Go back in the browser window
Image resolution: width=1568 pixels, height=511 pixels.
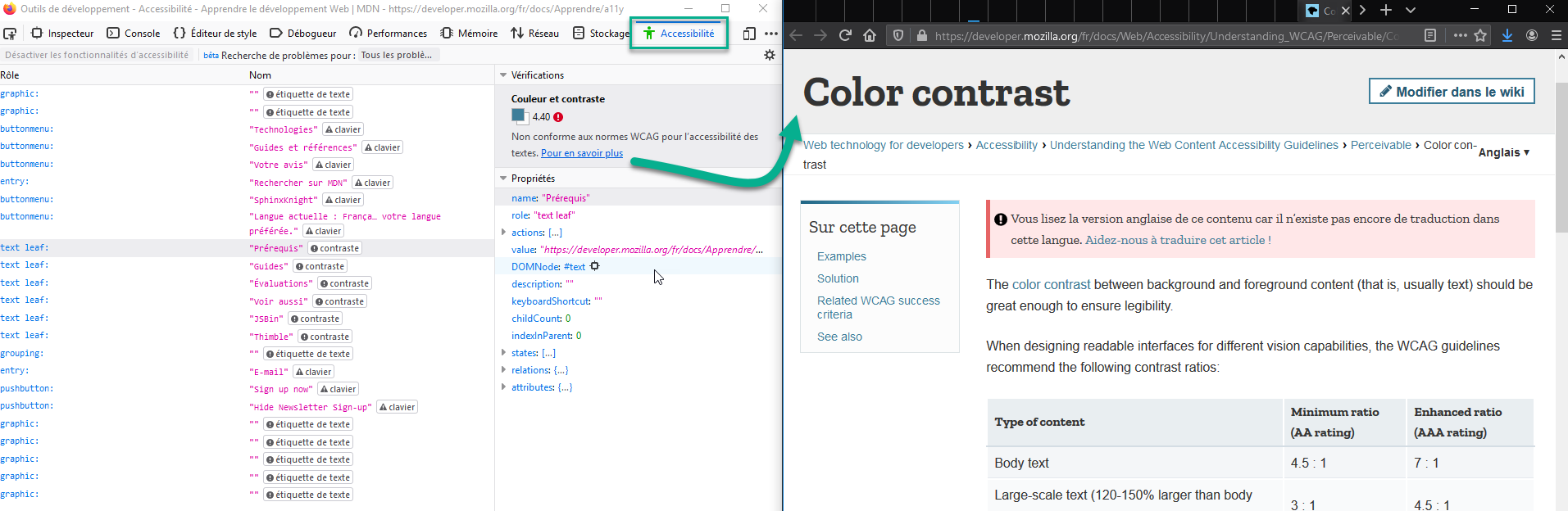(796, 35)
